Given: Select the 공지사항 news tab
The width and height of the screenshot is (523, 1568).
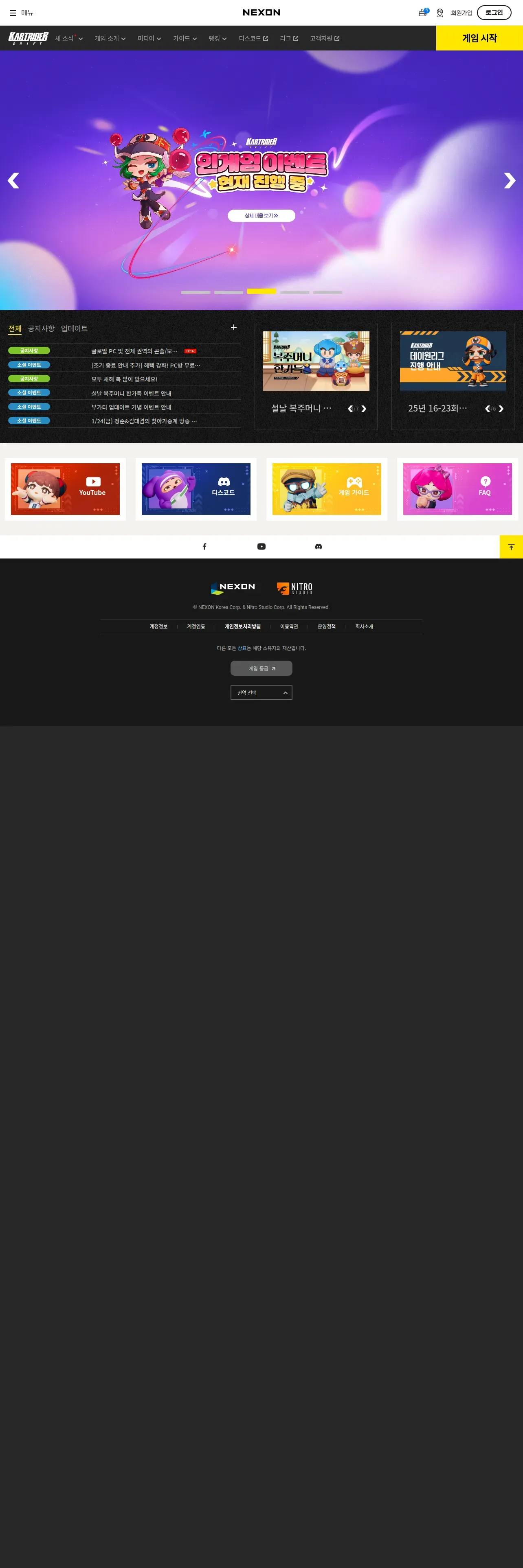Looking at the screenshot, I should tap(41, 328).
